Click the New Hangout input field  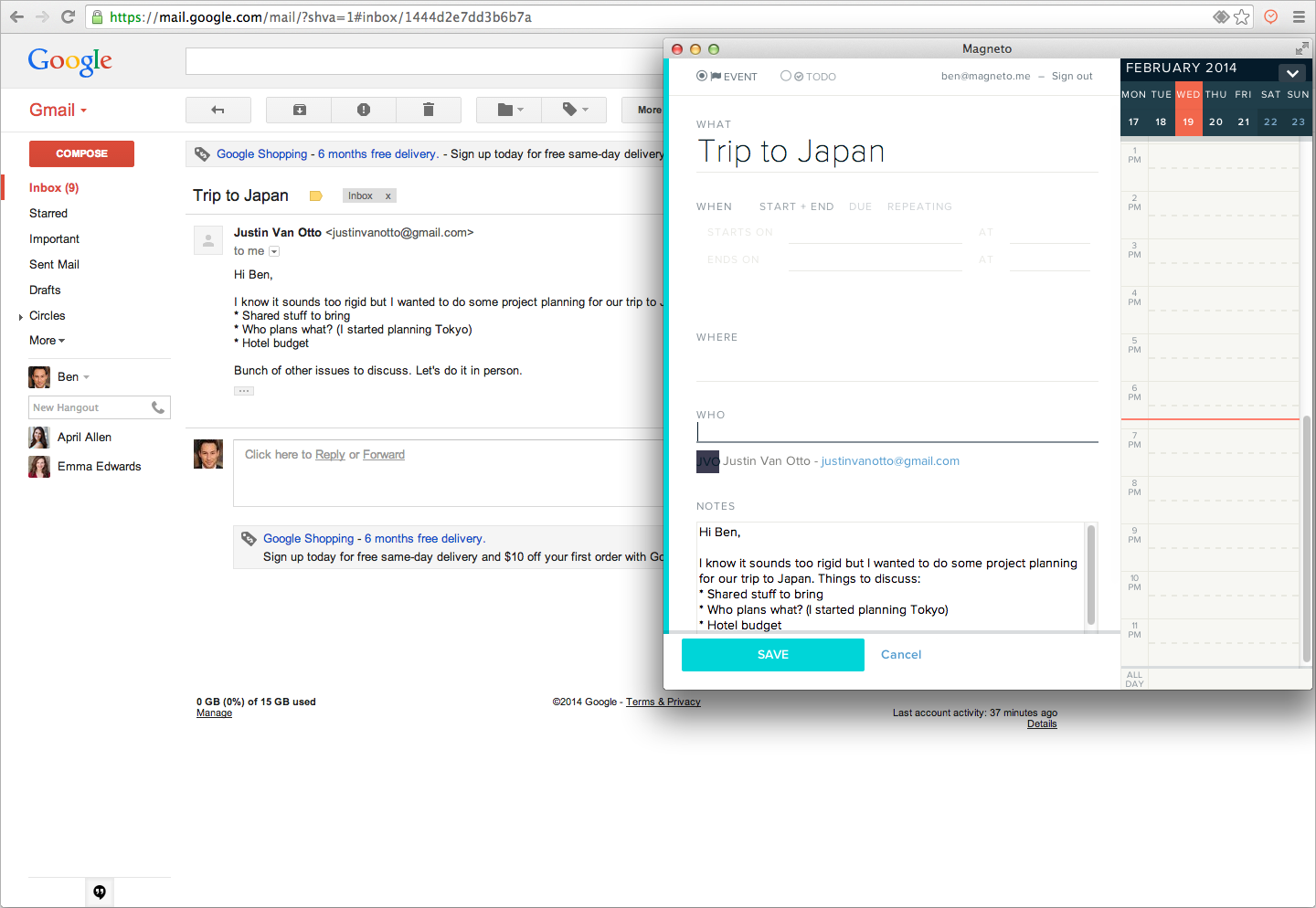90,407
